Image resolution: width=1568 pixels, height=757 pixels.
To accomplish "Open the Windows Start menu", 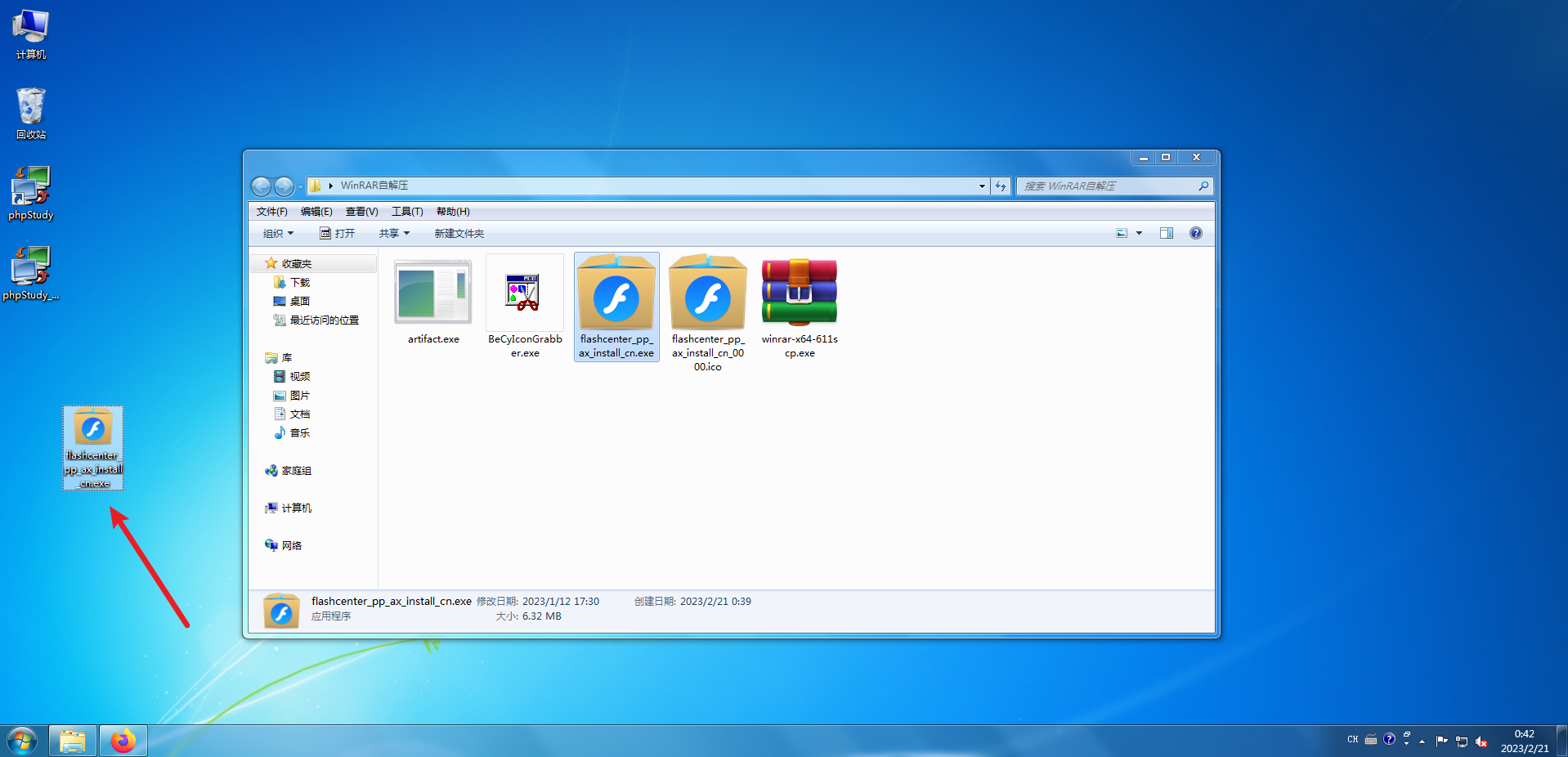I will tap(22, 741).
